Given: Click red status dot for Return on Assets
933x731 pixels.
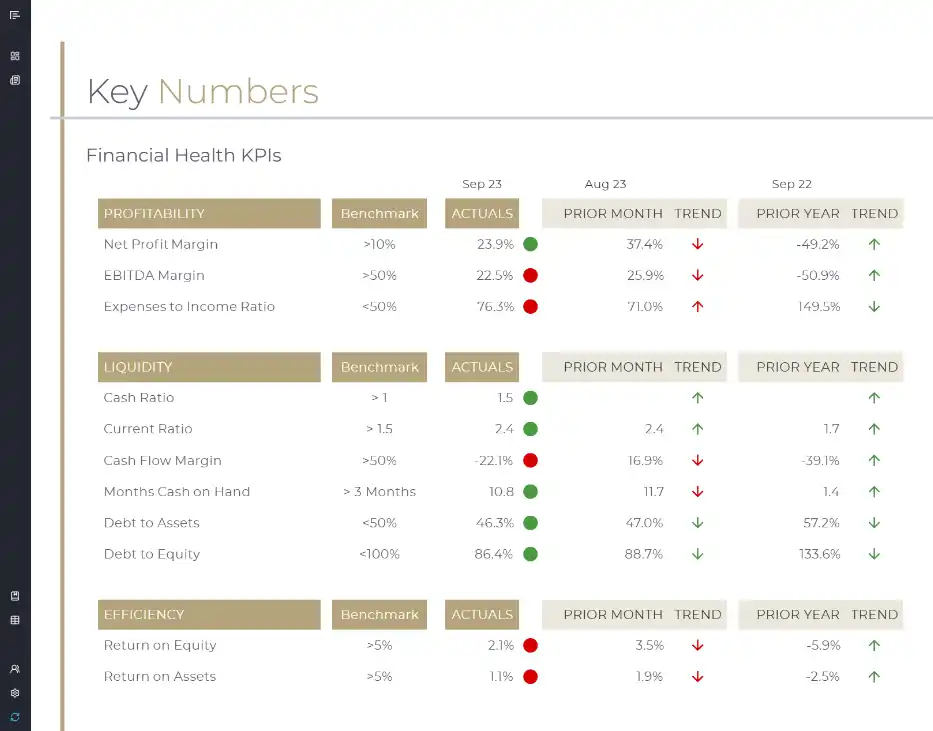Looking at the screenshot, I should point(530,677).
